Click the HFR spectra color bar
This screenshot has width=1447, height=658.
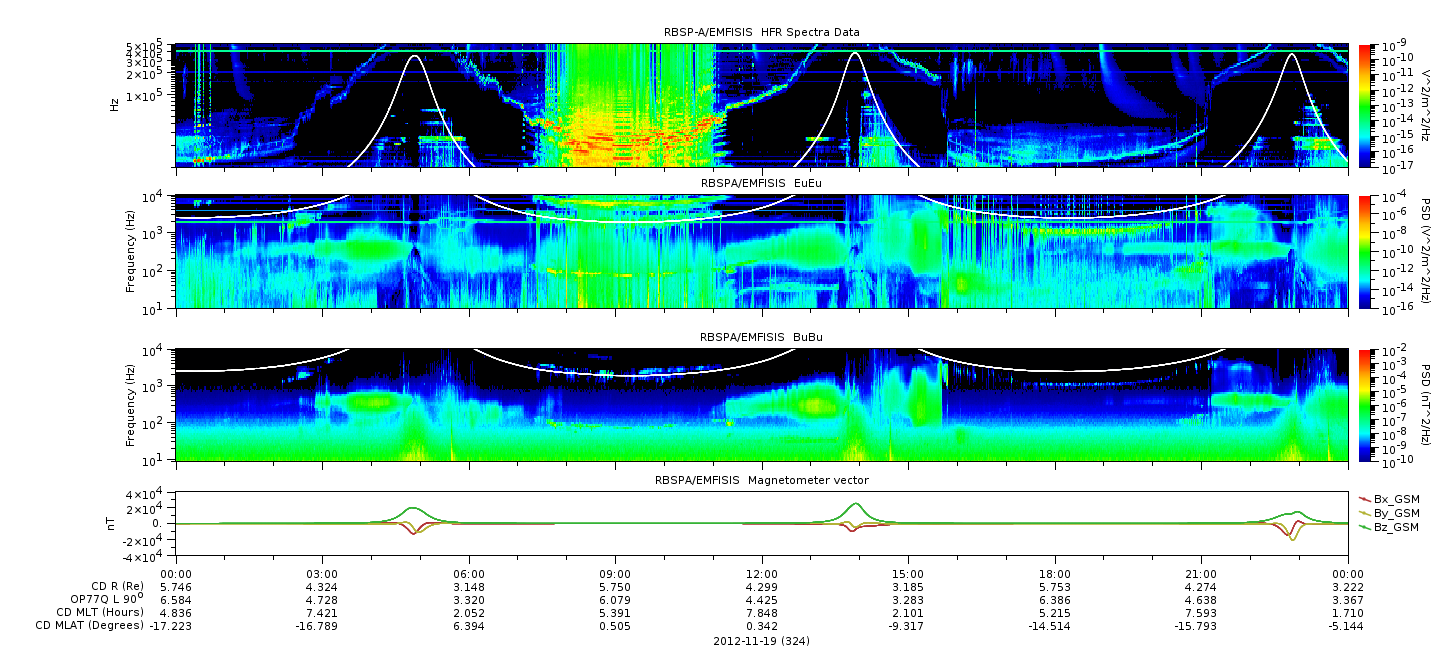(x=1365, y=105)
